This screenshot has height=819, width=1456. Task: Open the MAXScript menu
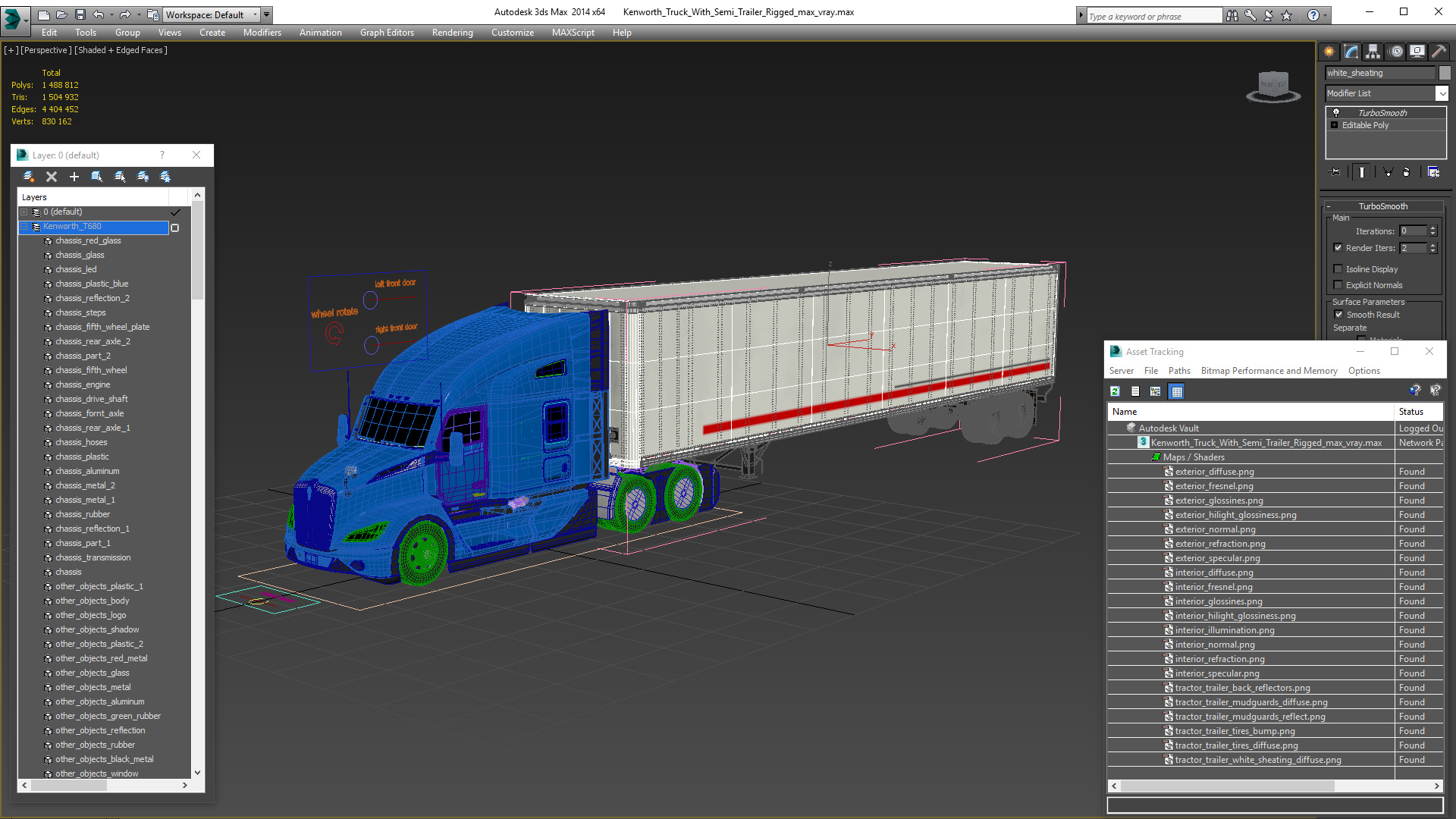click(573, 33)
